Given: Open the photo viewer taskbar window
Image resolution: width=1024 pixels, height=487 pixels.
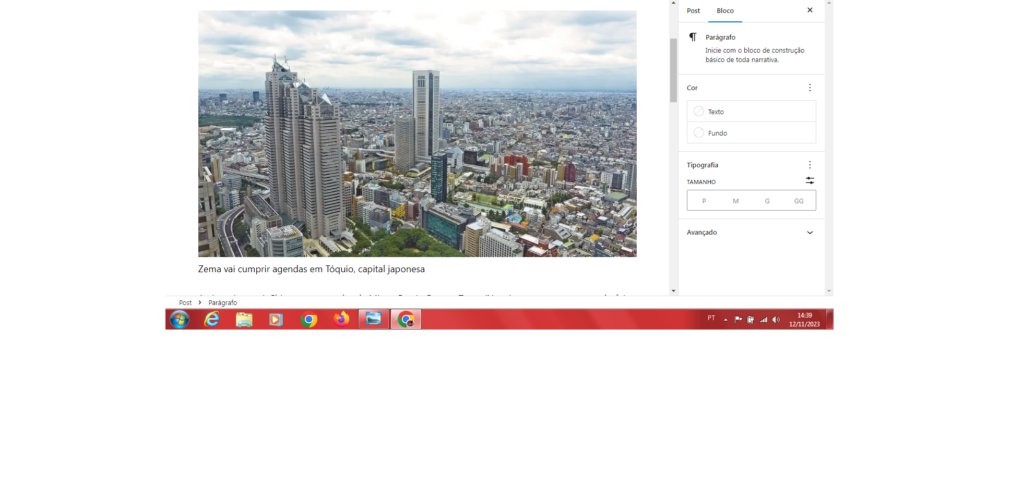Looking at the screenshot, I should tap(374, 319).
